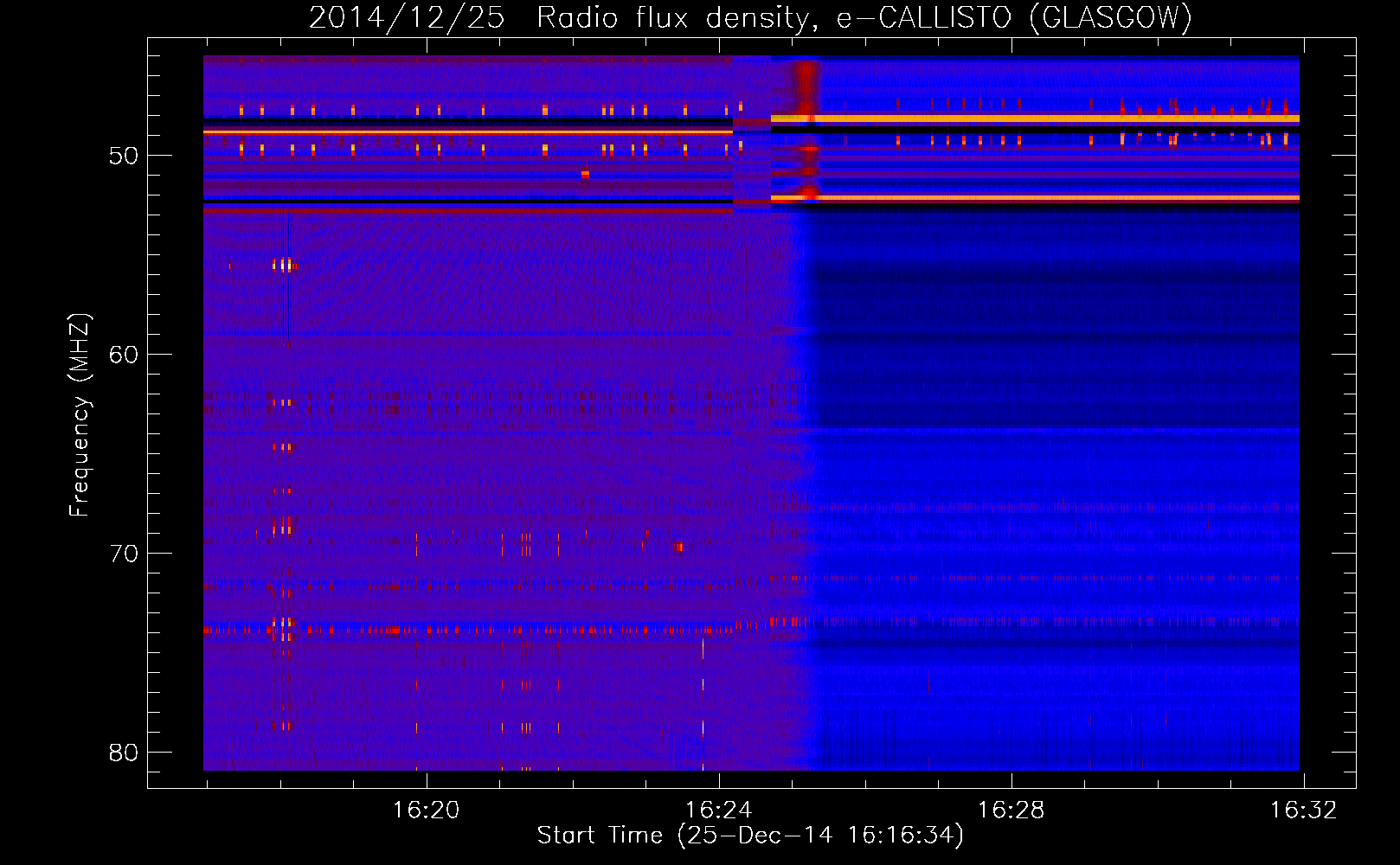Click the 16:32 time tick label

tap(1303, 811)
